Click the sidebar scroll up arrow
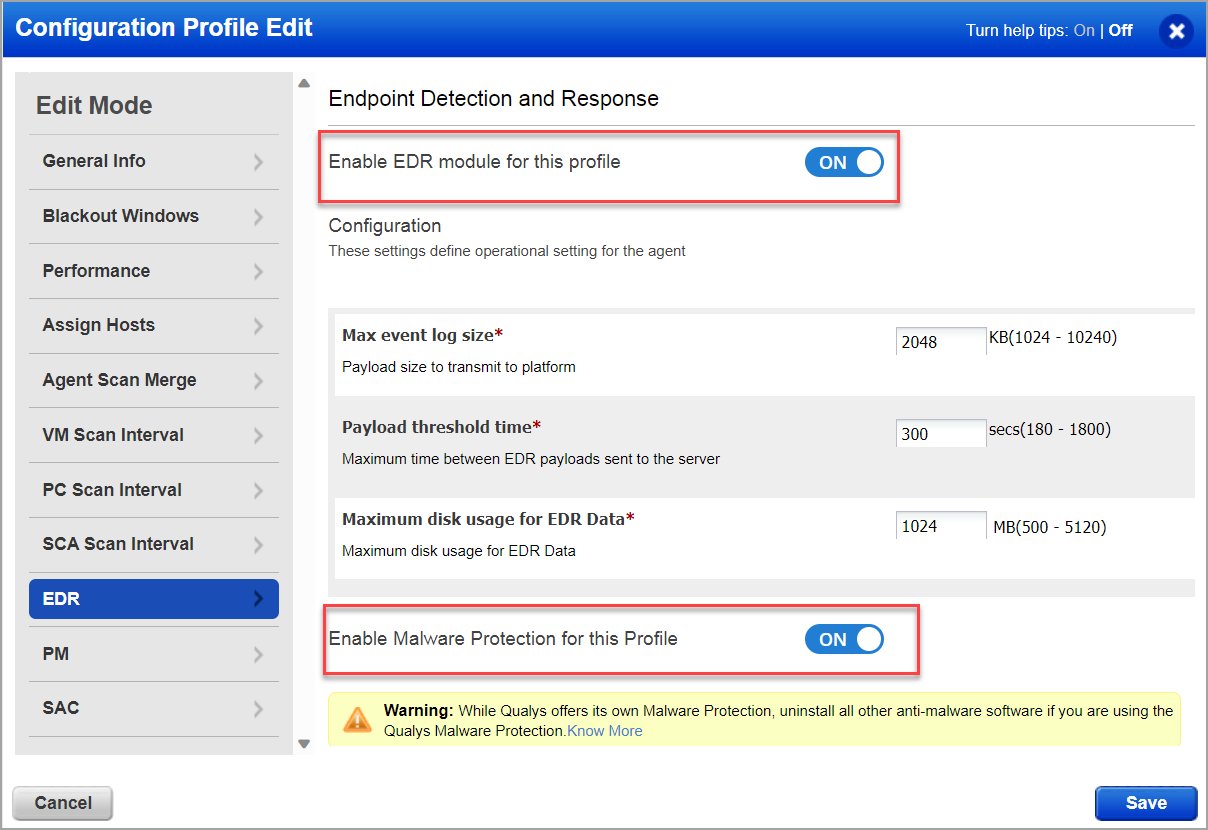Image resolution: width=1208 pixels, height=830 pixels. tap(304, 84)
